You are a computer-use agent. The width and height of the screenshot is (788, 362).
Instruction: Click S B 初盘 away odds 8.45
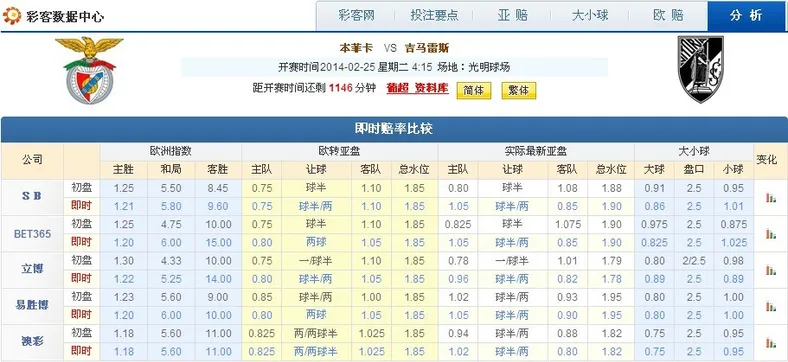coord(218,189)
